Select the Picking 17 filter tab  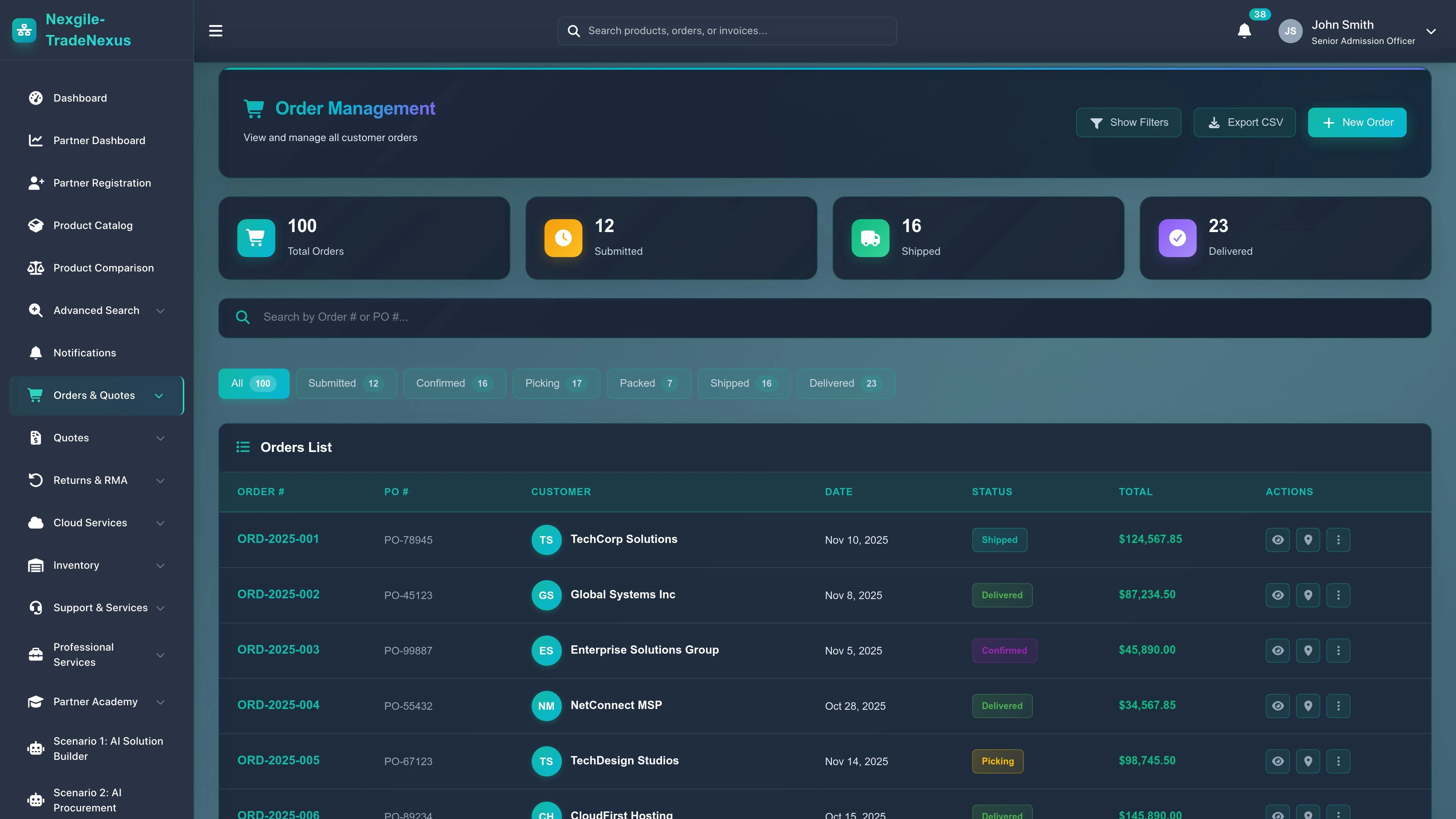click(x=555, y=383)
